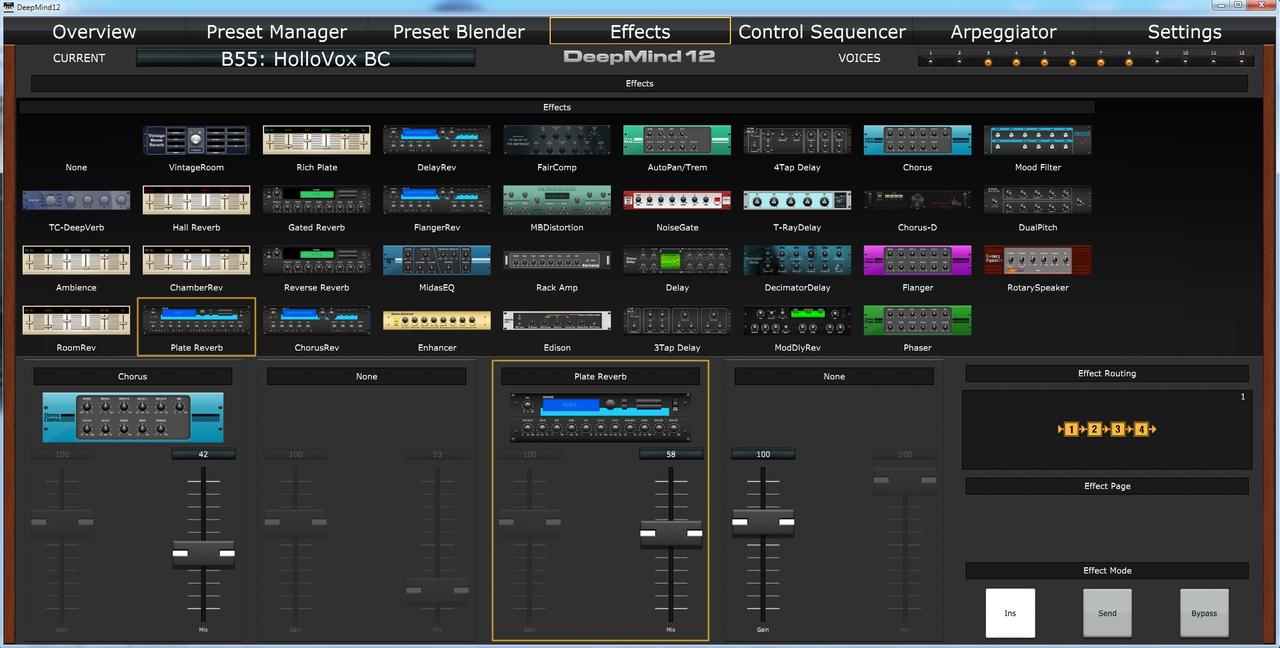Choose the ModDlyRev effect

(x=797, y=320)
